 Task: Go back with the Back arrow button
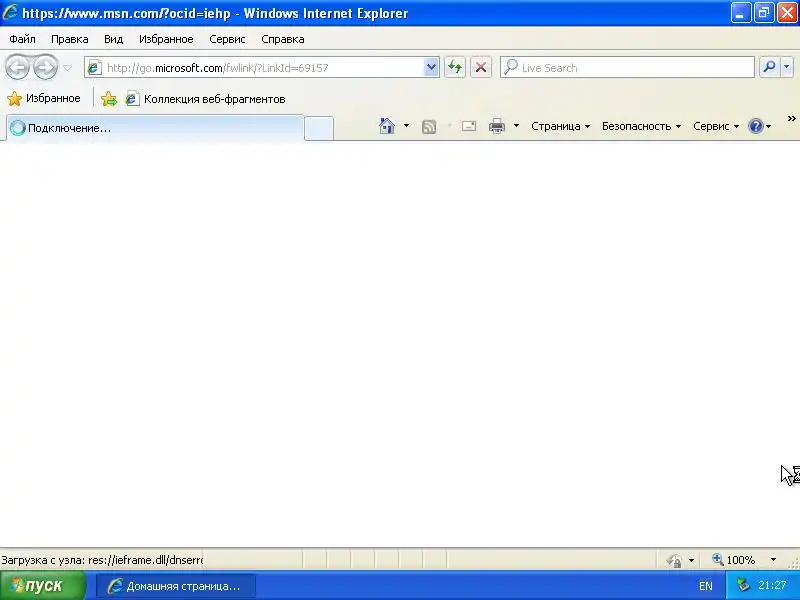coord(17,67)
